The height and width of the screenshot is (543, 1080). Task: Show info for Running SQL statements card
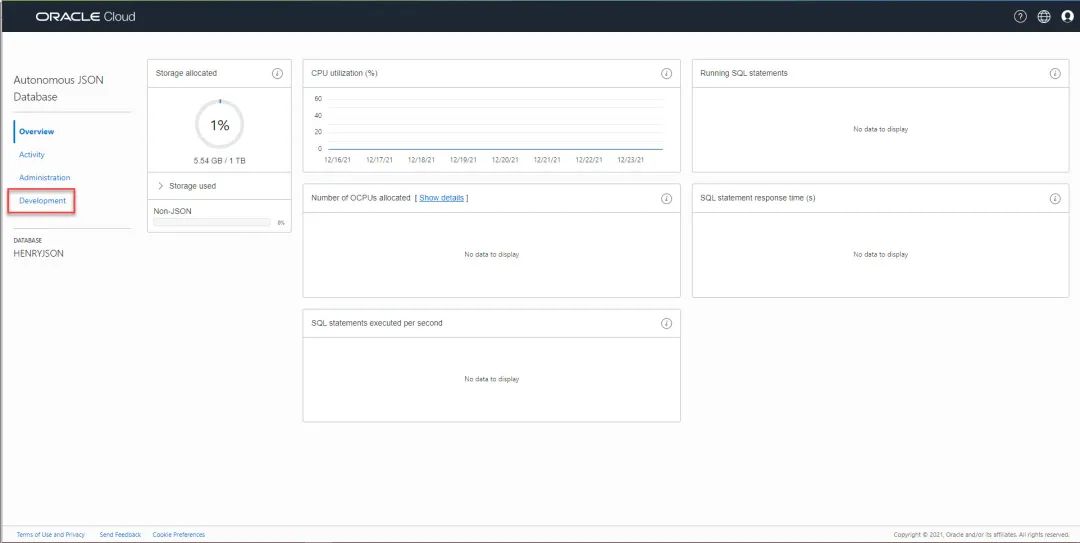click(1055, 74)
